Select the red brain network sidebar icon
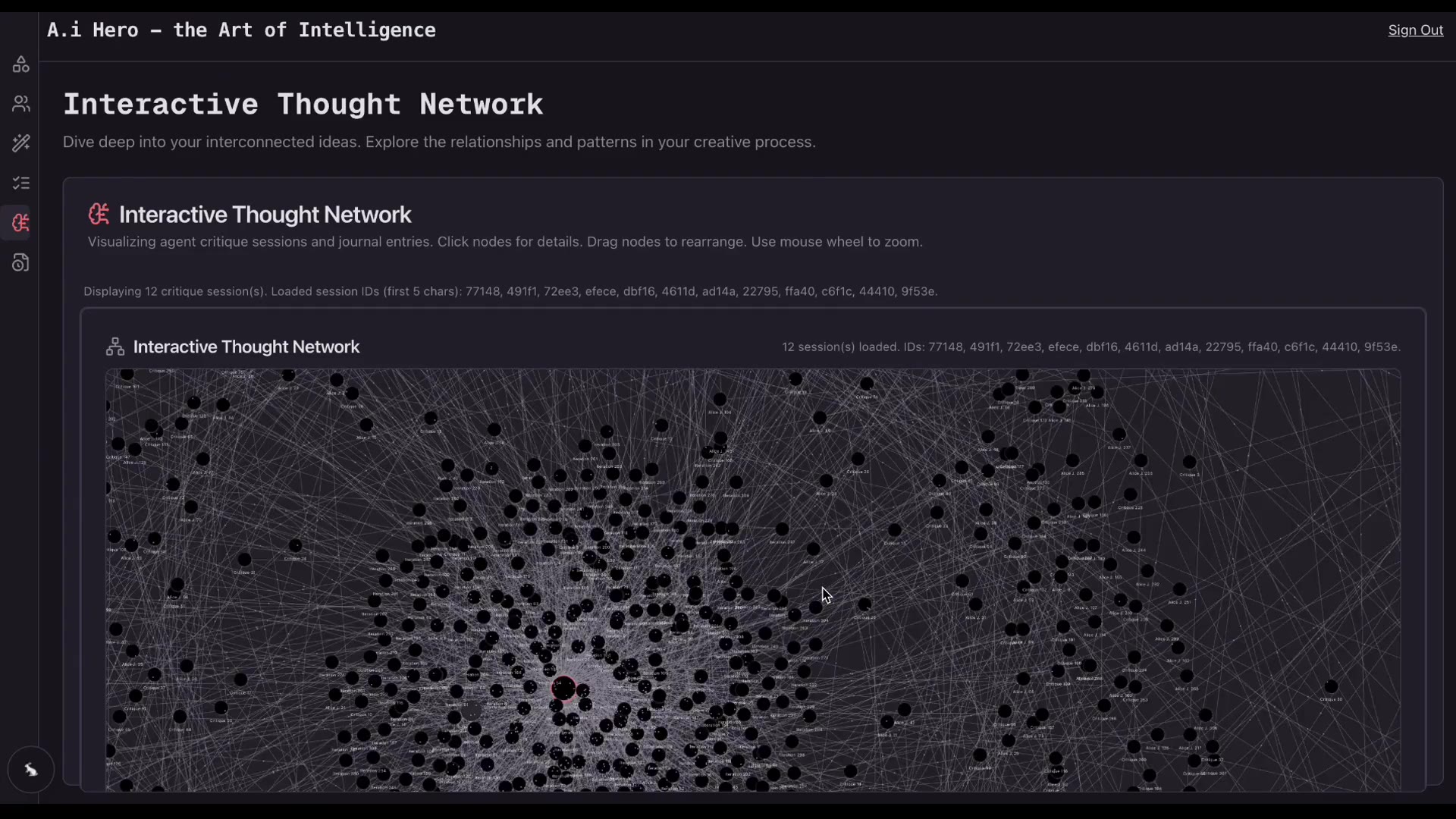This screenshot has width=1456, height=819. click(21, 223)
